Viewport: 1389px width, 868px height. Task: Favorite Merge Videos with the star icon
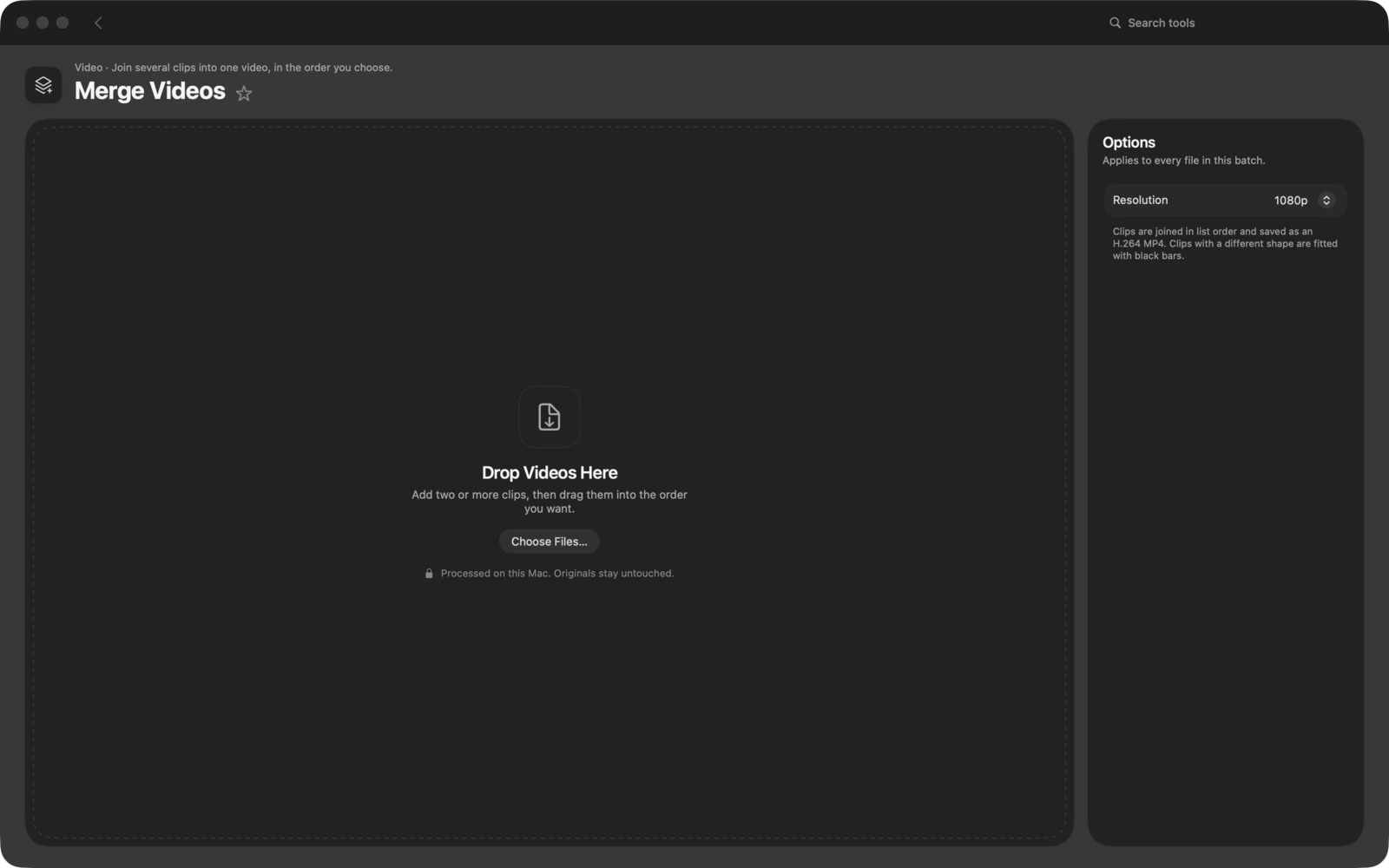[244, 94]
